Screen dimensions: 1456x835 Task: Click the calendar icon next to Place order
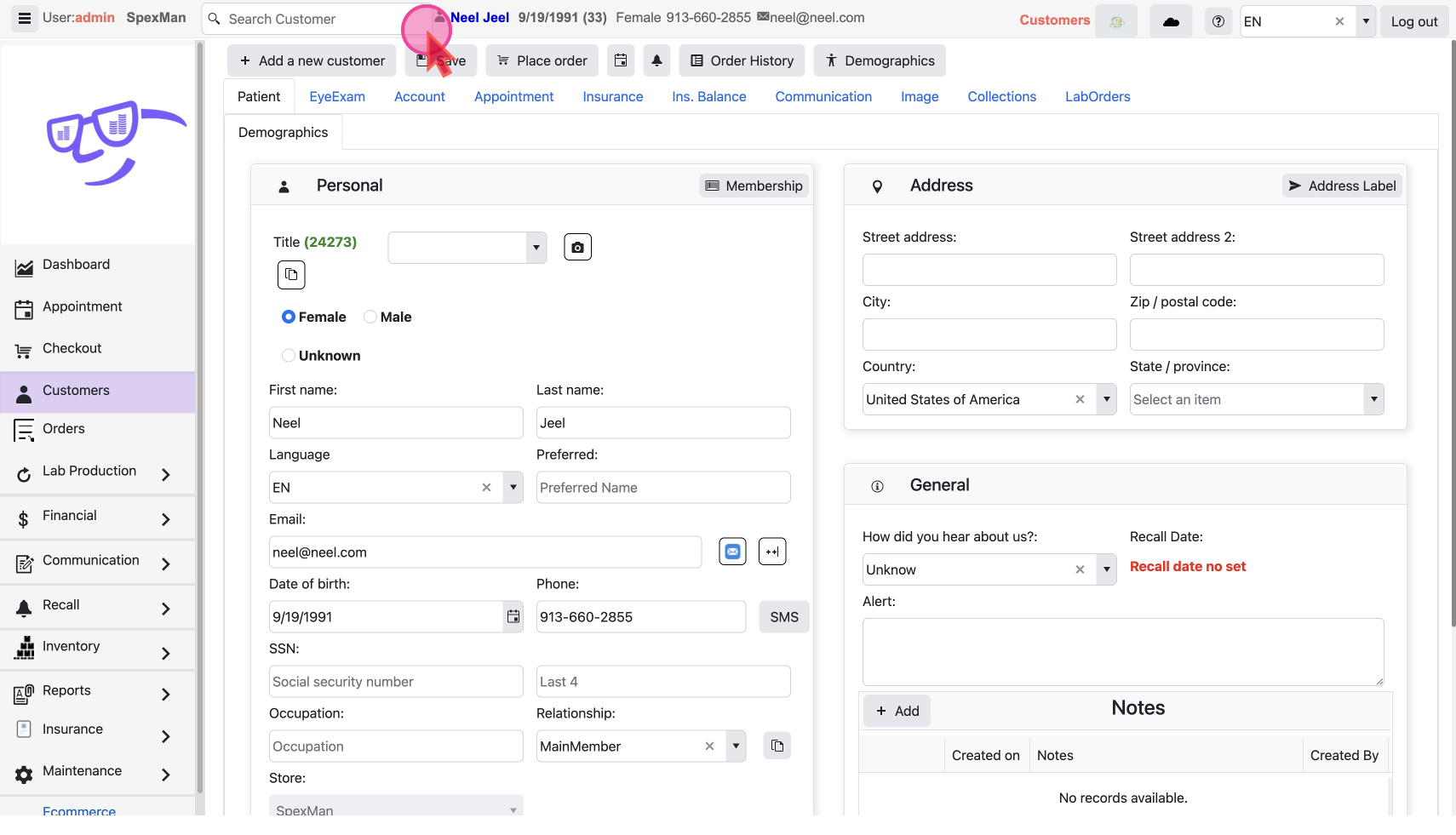click(621, 60)
